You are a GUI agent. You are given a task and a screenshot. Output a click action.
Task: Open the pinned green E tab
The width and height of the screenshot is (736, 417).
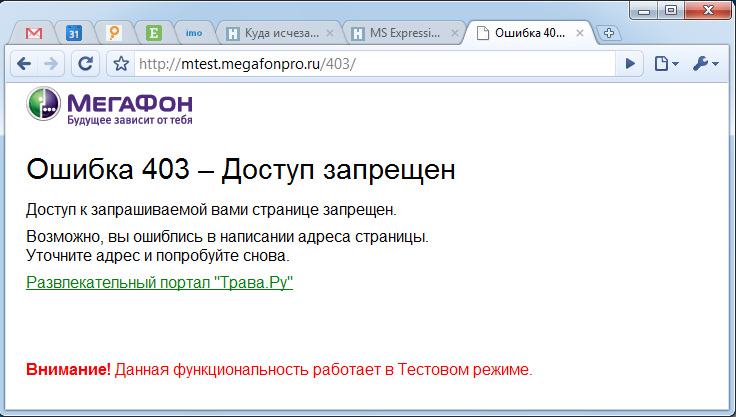[x=153, y=33]
